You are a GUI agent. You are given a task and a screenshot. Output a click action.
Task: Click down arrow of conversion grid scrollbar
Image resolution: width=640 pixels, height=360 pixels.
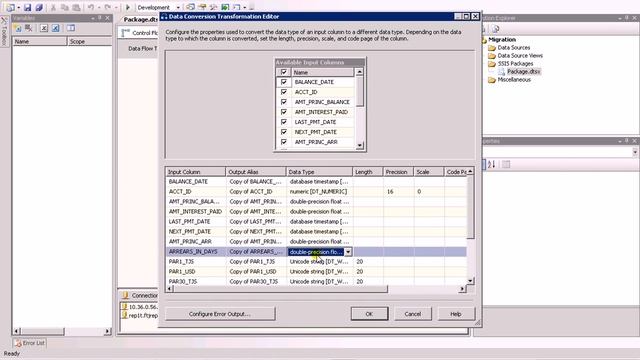pos(470,281)
